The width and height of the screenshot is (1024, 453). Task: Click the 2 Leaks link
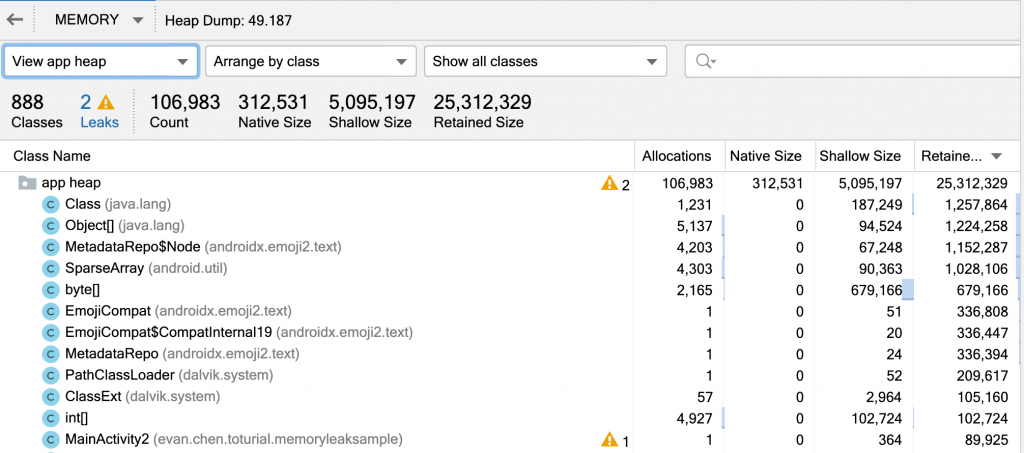click(x=99, y=111)
